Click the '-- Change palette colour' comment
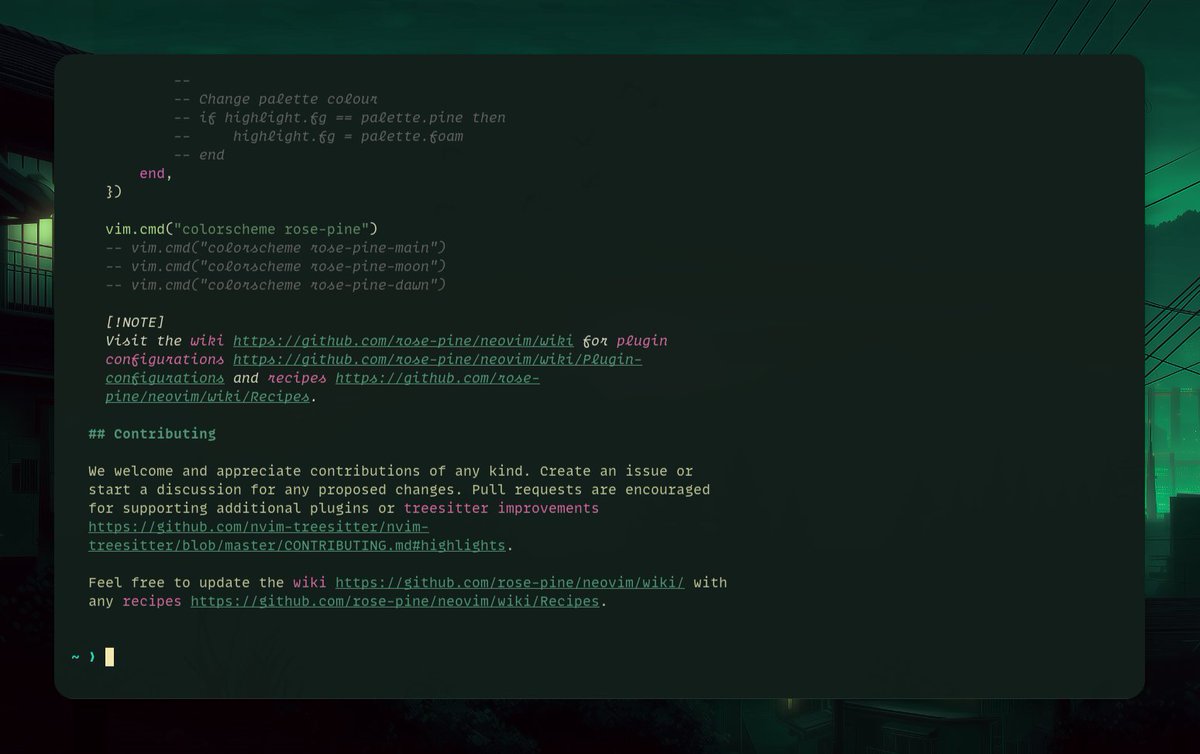Image resolution: width=1200 pixels, height=754 pixels. 275,99
